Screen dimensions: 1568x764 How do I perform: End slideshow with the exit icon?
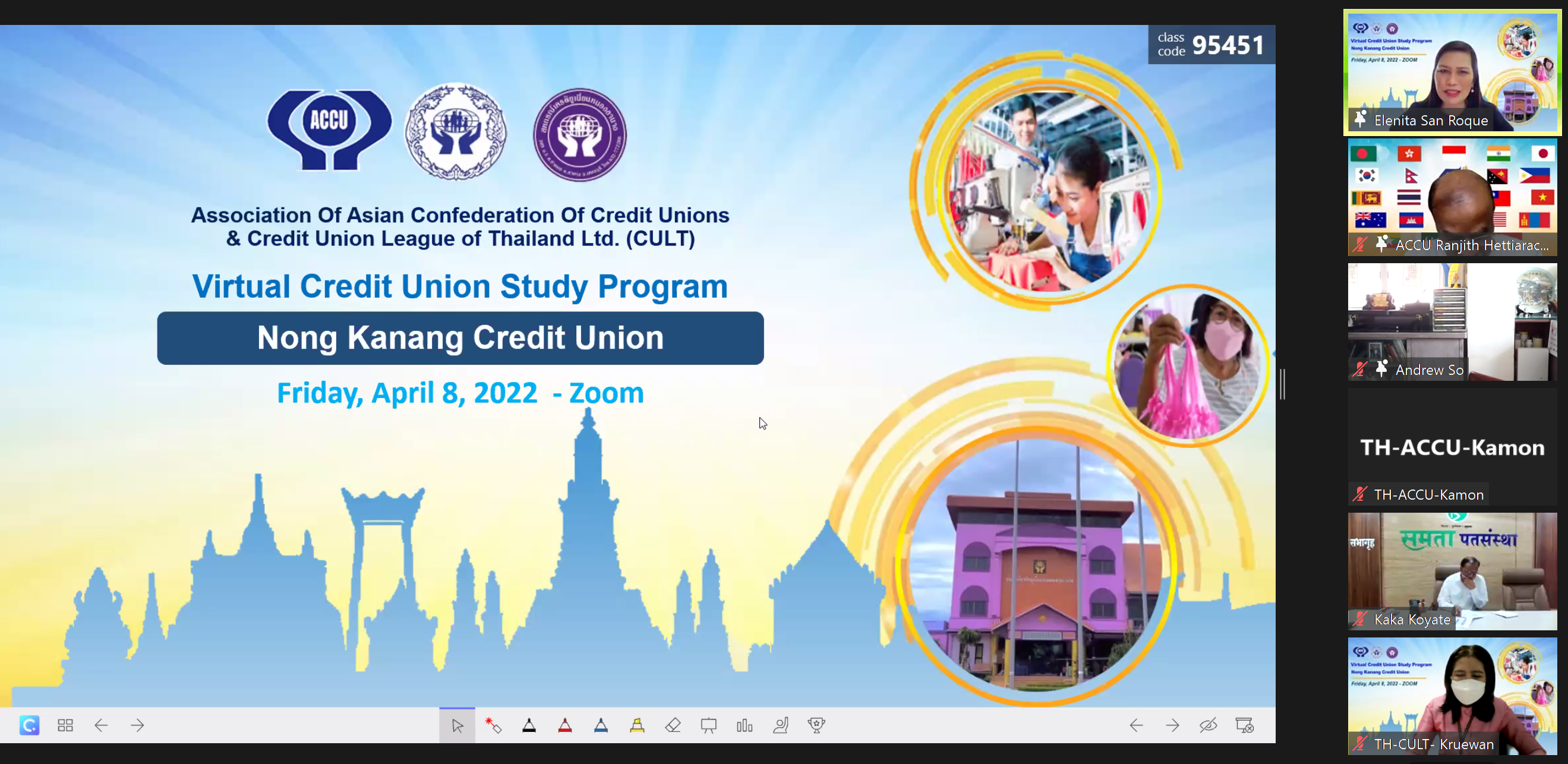click(x=1244, y=725)
